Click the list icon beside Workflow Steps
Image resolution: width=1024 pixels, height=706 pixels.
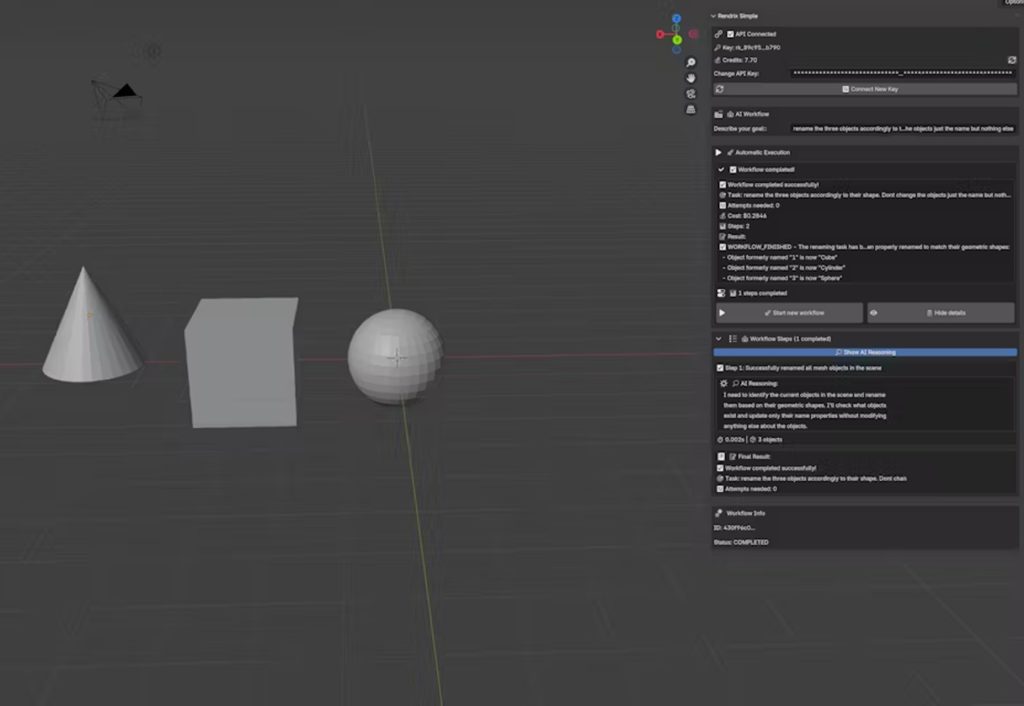coord(733,339)
